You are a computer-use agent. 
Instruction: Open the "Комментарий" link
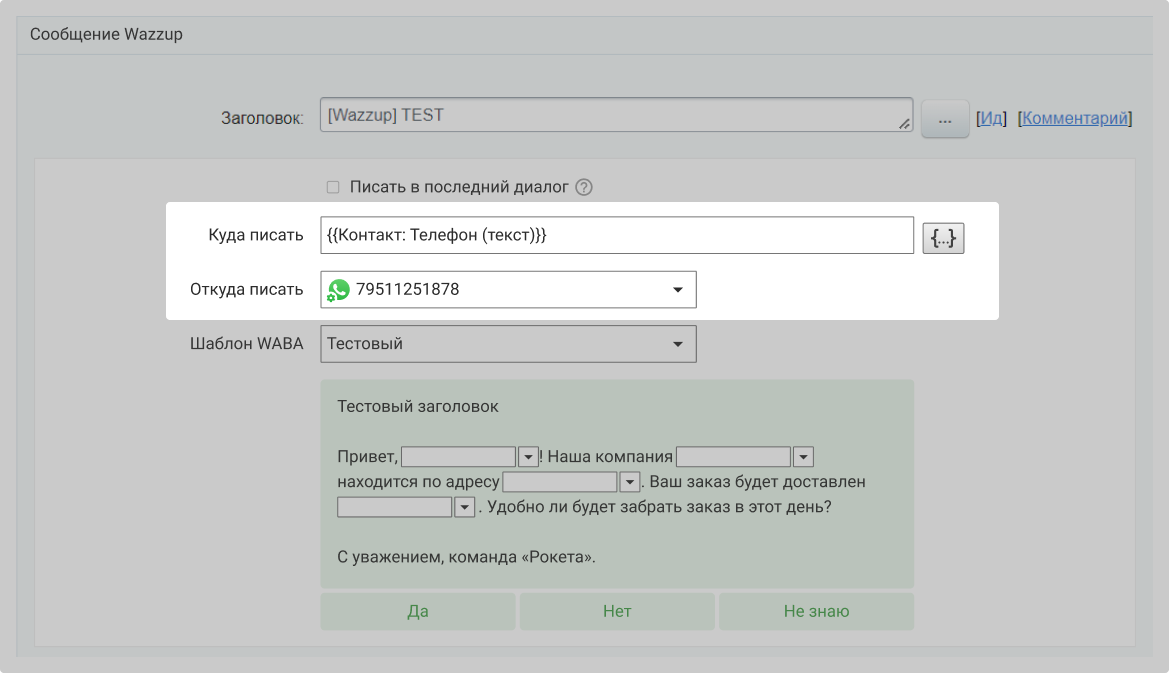tap(1075, 118)
